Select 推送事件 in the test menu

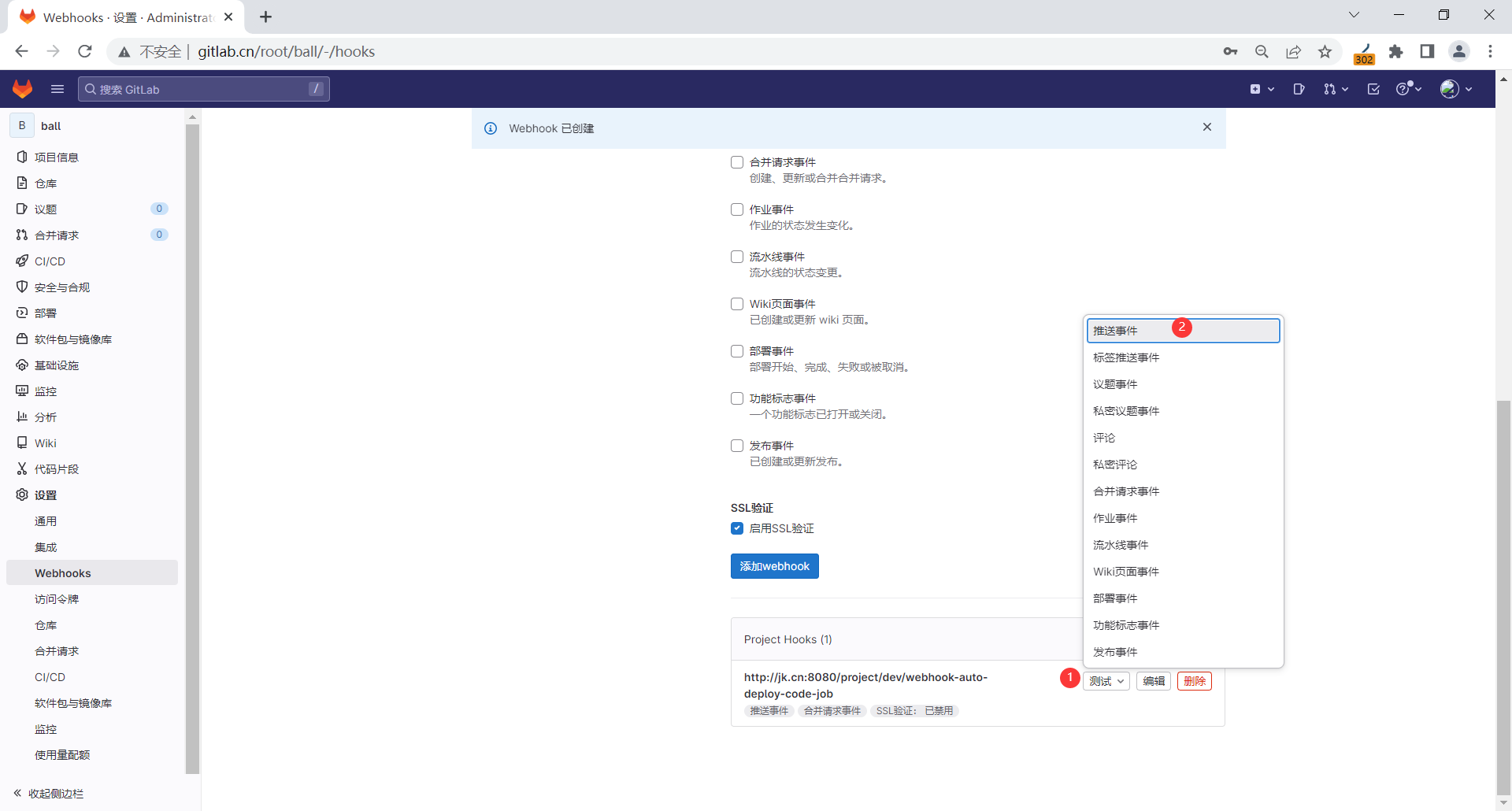pos(1184,331)
